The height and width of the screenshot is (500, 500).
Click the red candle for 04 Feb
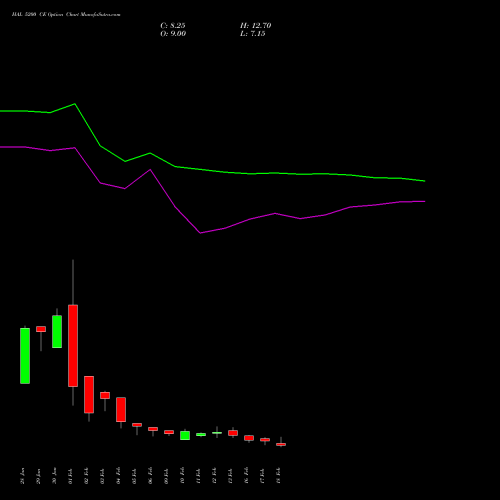click(x=121, y=409)
